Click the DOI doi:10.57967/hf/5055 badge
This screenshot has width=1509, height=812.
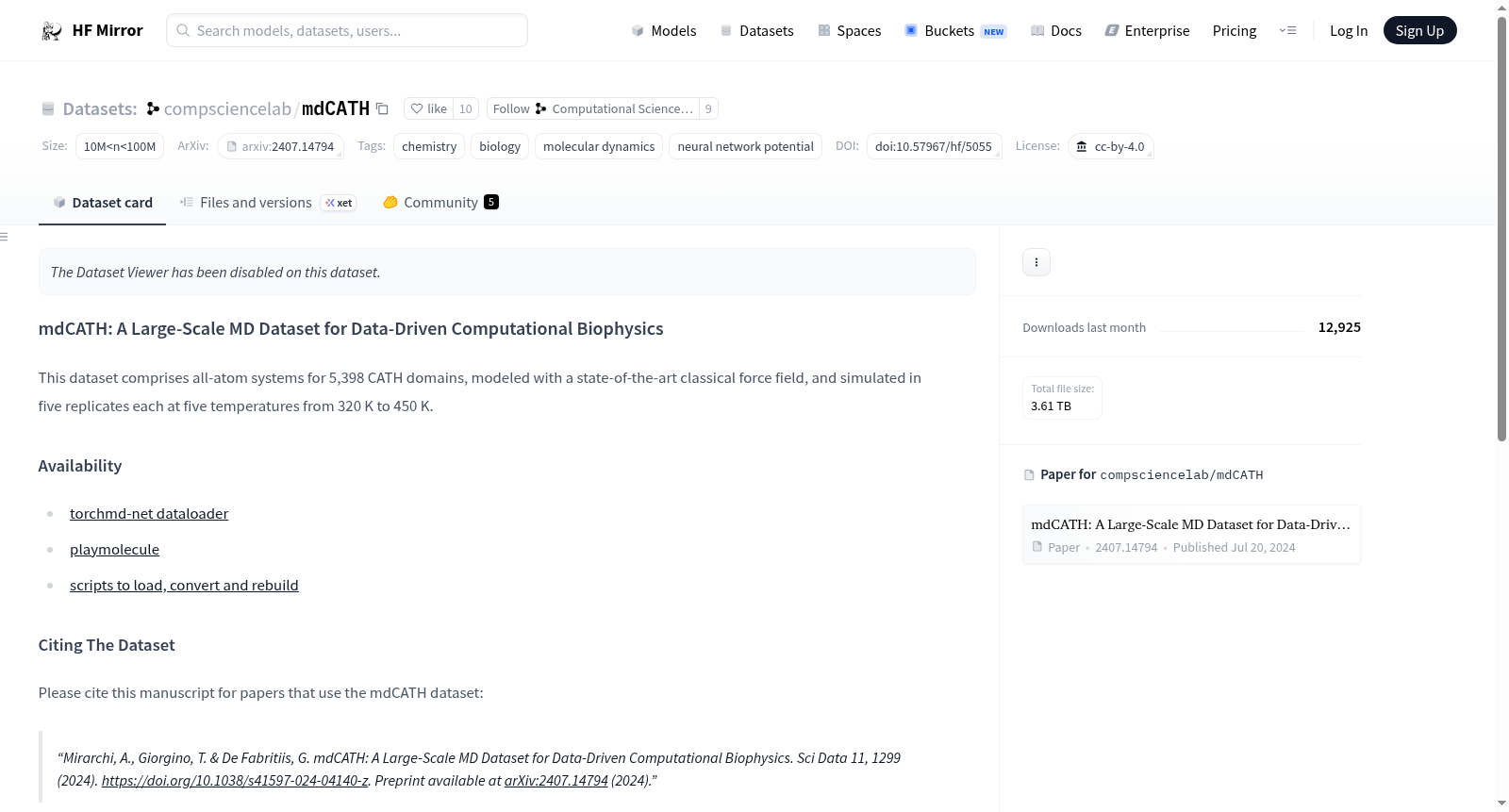click(934, 146)
